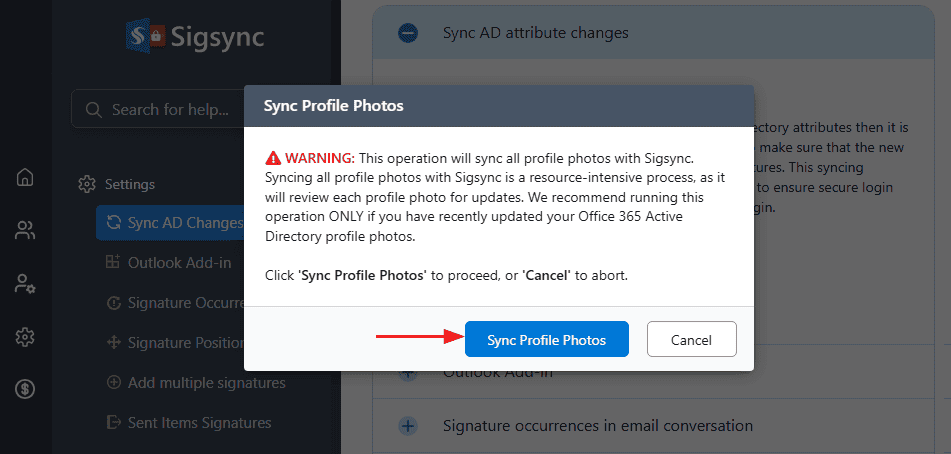The image size is (951, 454).
Task: Click the Settings gear icon in sidebar
Action: point(87,184)
